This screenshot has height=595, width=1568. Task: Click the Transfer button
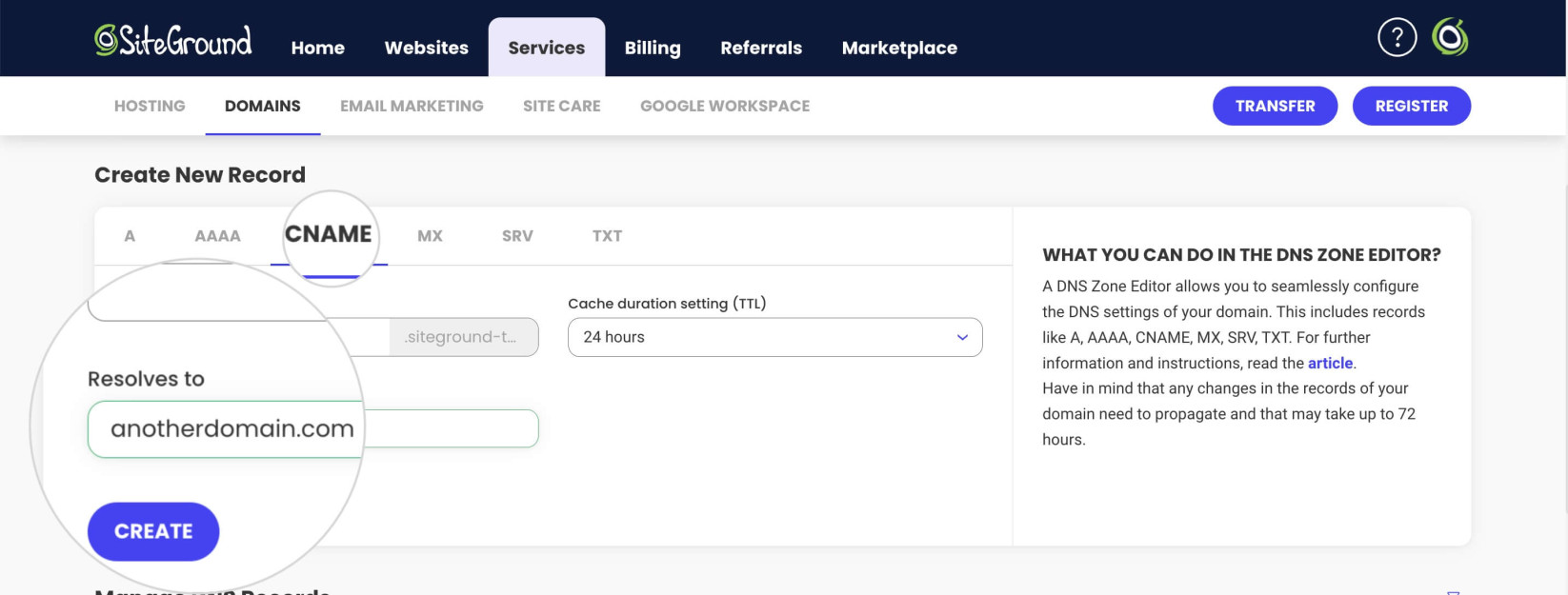[x=1275, y=106]
